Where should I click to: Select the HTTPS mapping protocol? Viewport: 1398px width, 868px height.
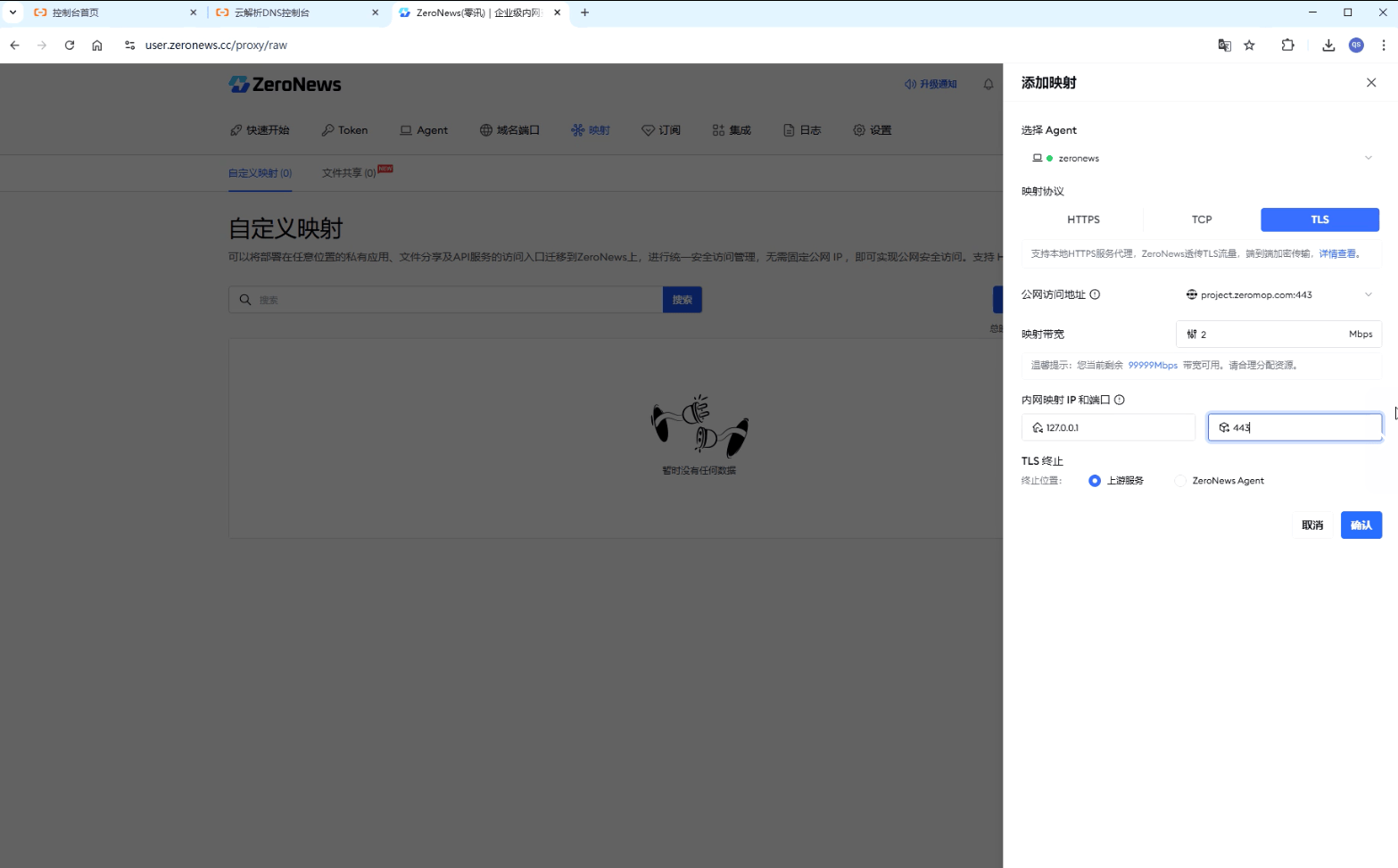coord(1083,219)
